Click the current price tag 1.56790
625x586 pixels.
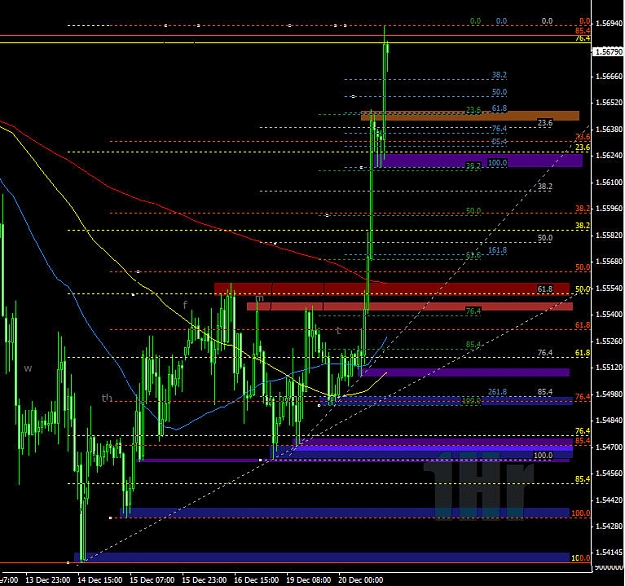[x=609, y=52]
